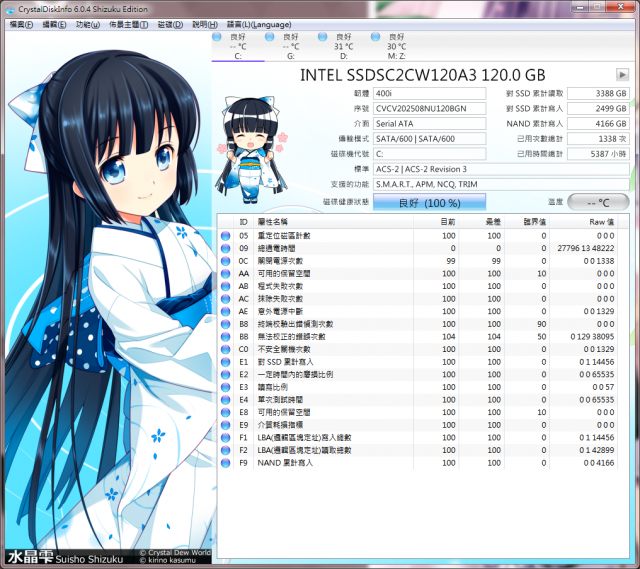This screenshot has width=640, height=569.
Task: Go to next disk with arrow button
Action: click(622, 75)
